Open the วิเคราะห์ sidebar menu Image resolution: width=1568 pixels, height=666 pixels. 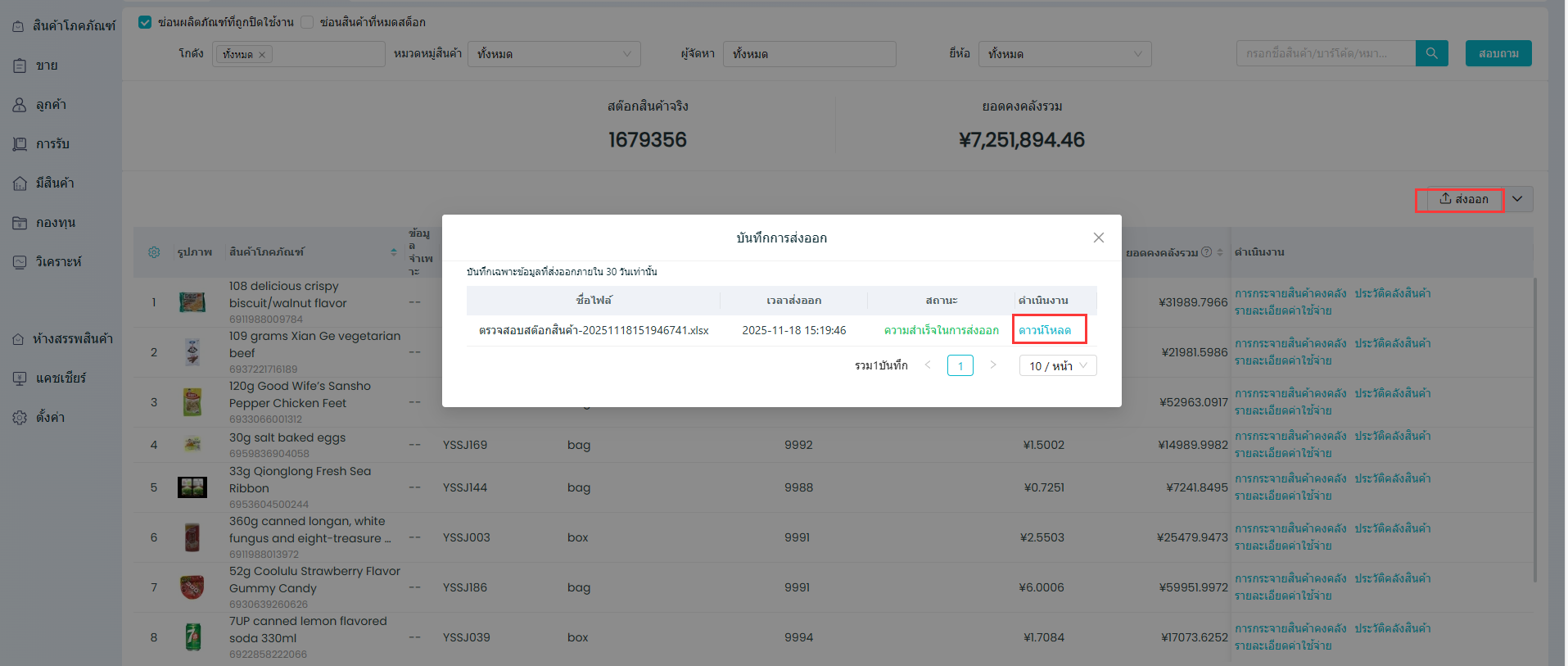(58, 262)
